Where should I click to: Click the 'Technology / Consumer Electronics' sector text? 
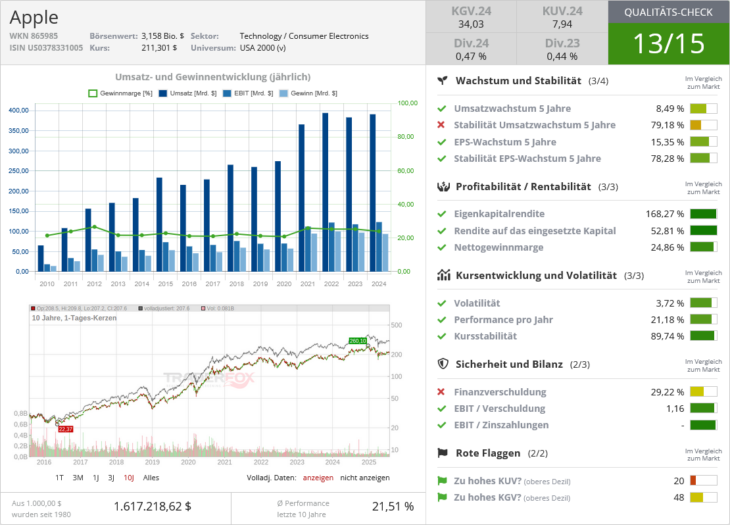click(304, 36)
